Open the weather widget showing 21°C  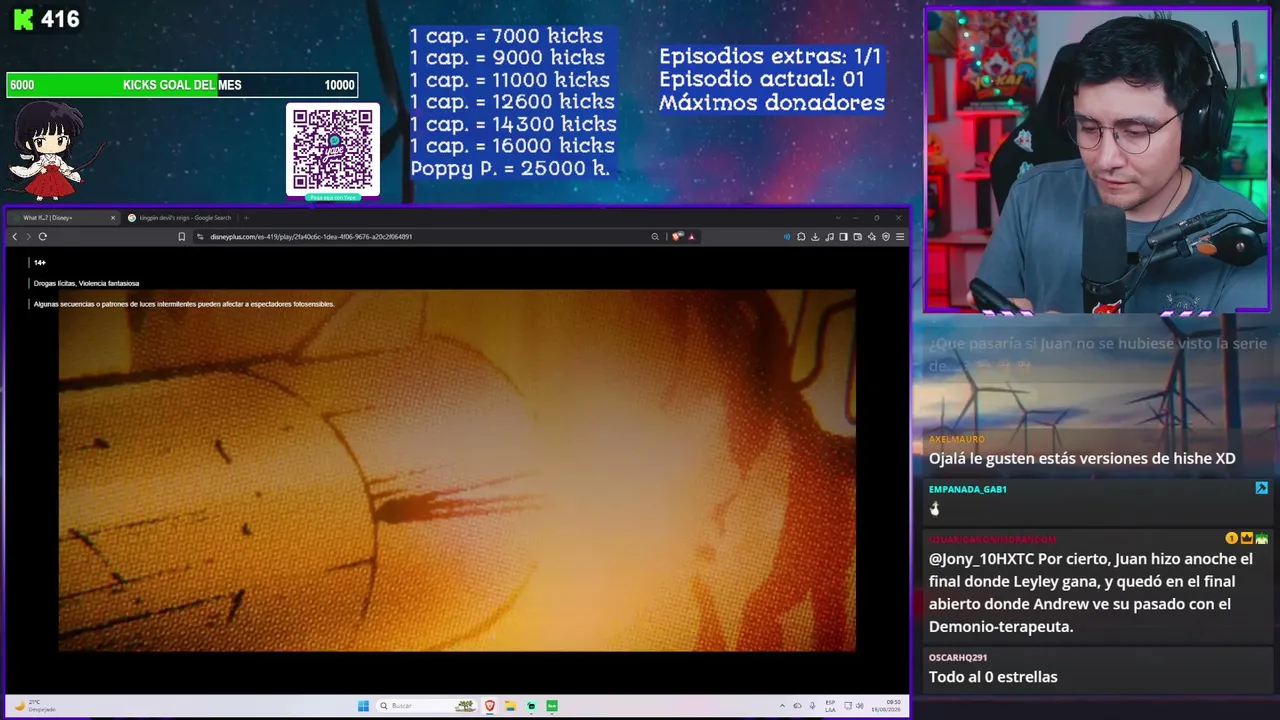(x=35, y=706)
